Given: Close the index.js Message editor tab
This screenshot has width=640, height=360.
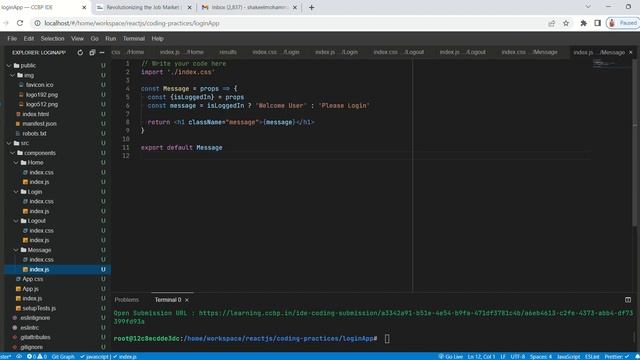Looking at the screenshot, I should click(630, 52).
